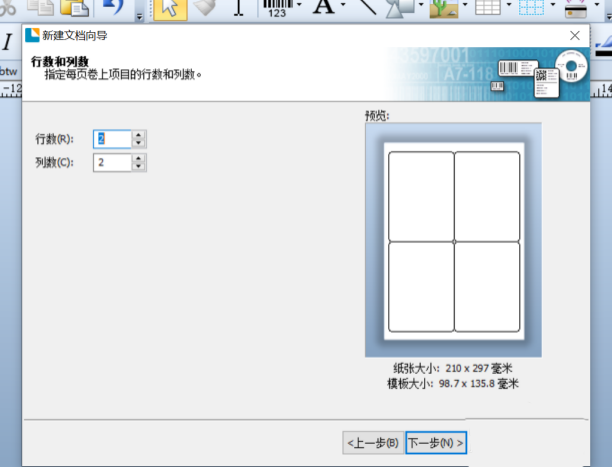Screen dimensions: 612x467
Task: Expand the picture tool dropdown arrow
Action: click(465, 5)
